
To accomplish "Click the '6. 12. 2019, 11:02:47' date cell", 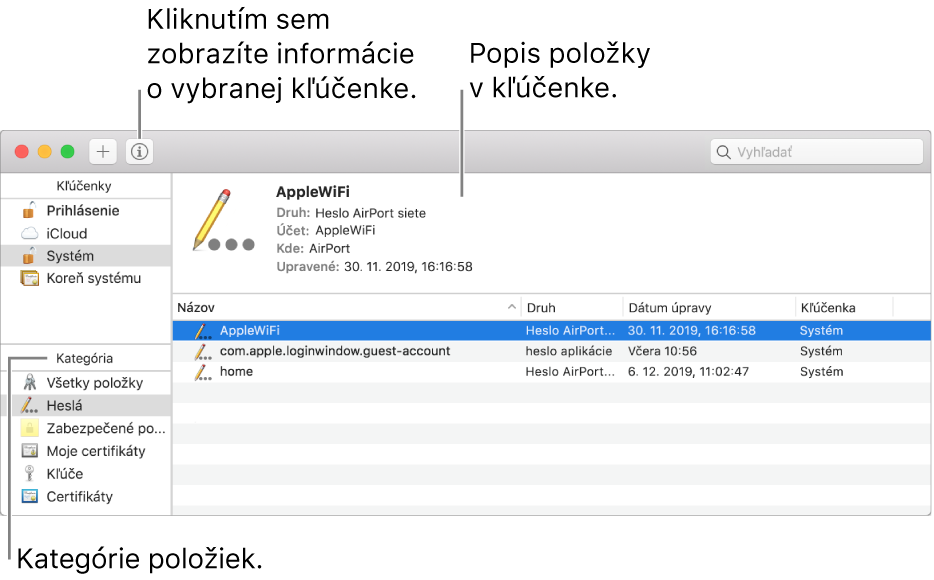I will click(x=688, y=372).
